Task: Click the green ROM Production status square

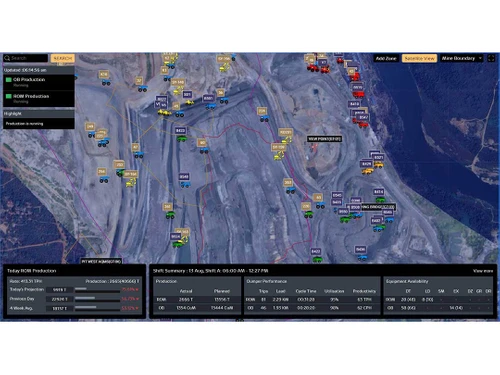Action: (9, 96)
